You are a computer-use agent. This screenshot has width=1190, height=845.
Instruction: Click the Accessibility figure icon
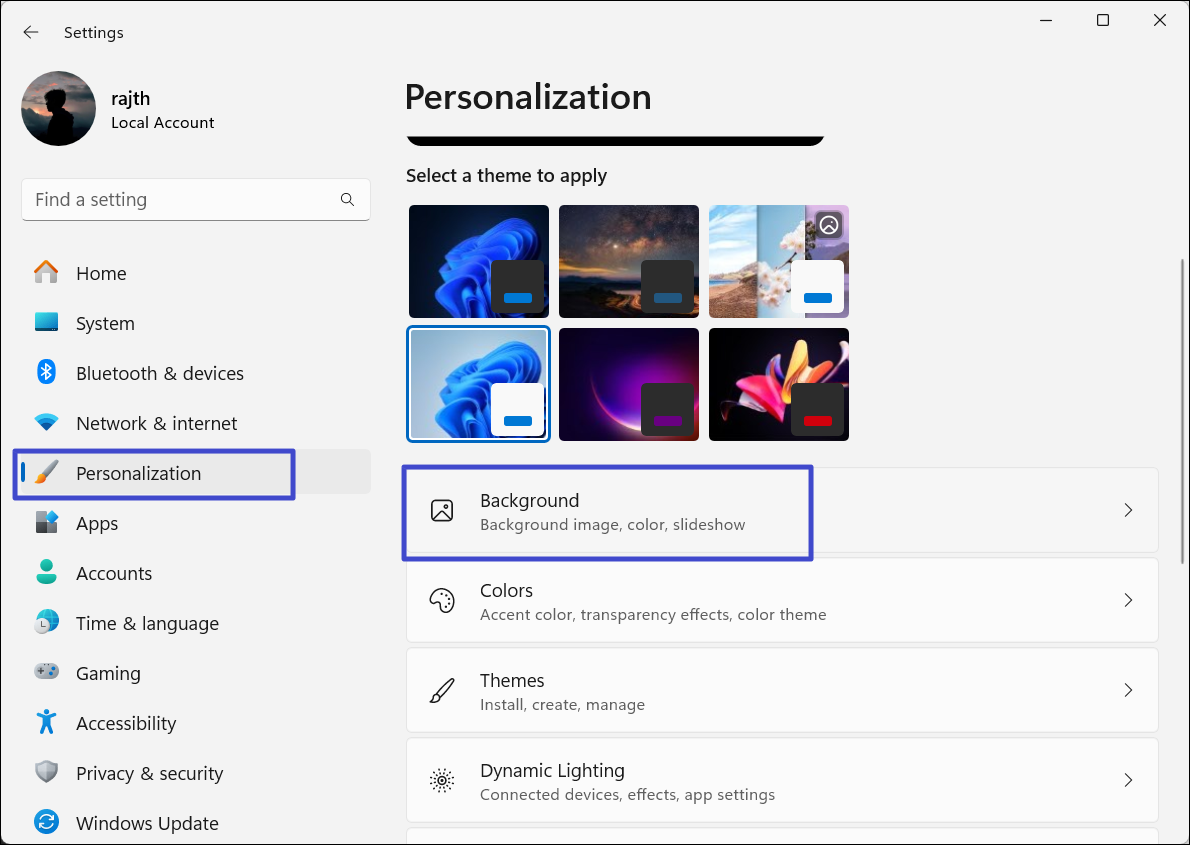click(x=46, y=723)
